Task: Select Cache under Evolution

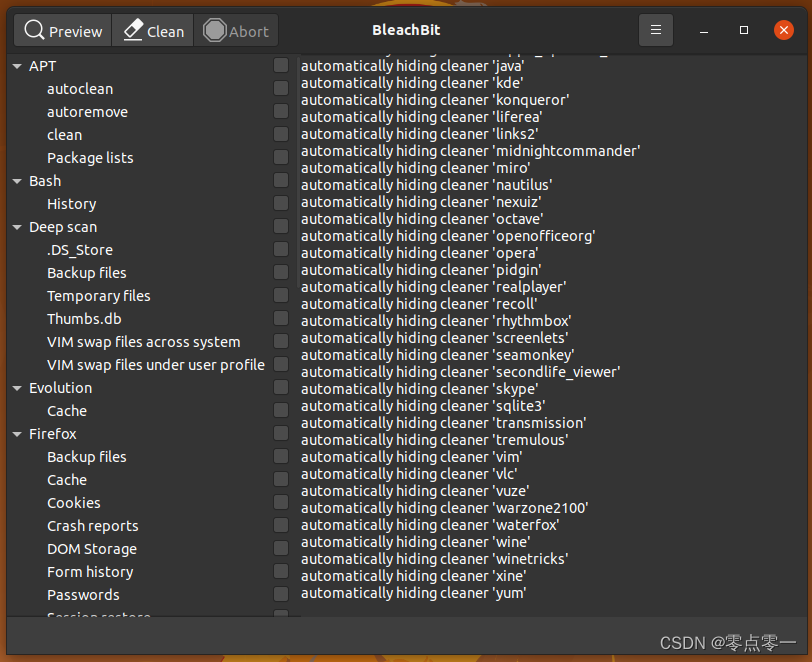Action: pyautogui.click(x=66, y=410)
